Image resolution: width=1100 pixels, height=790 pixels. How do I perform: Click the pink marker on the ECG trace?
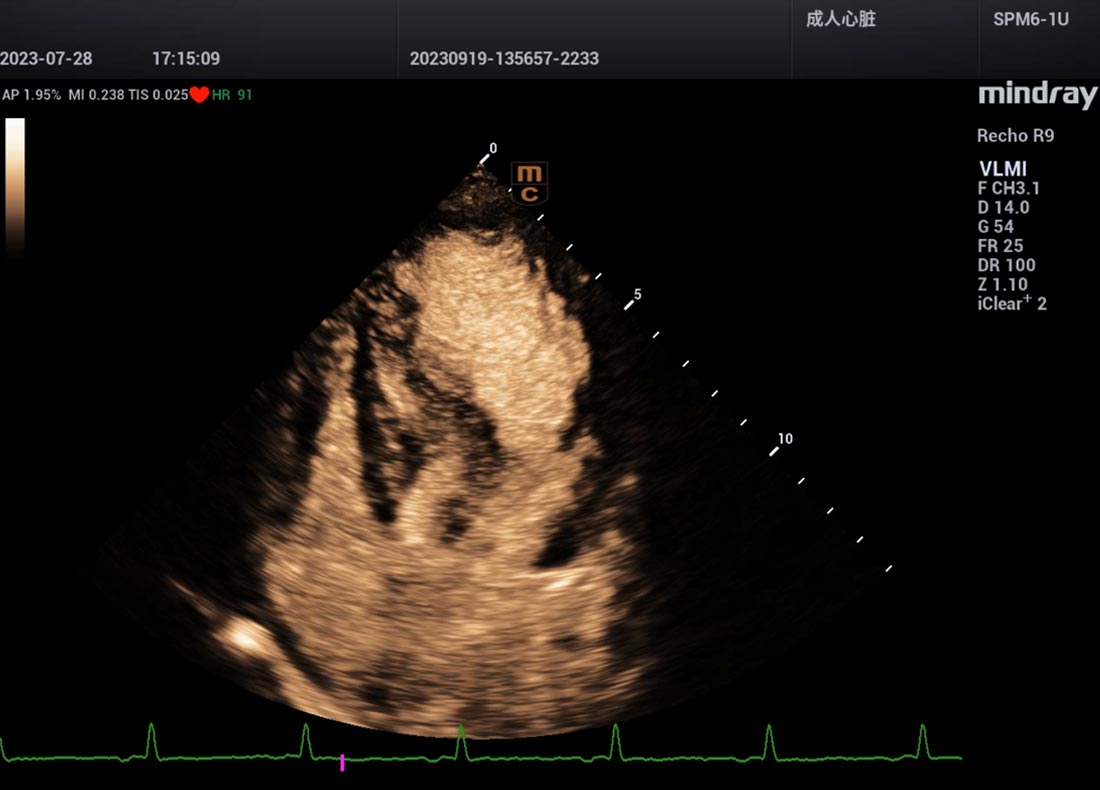pos(342,762)
